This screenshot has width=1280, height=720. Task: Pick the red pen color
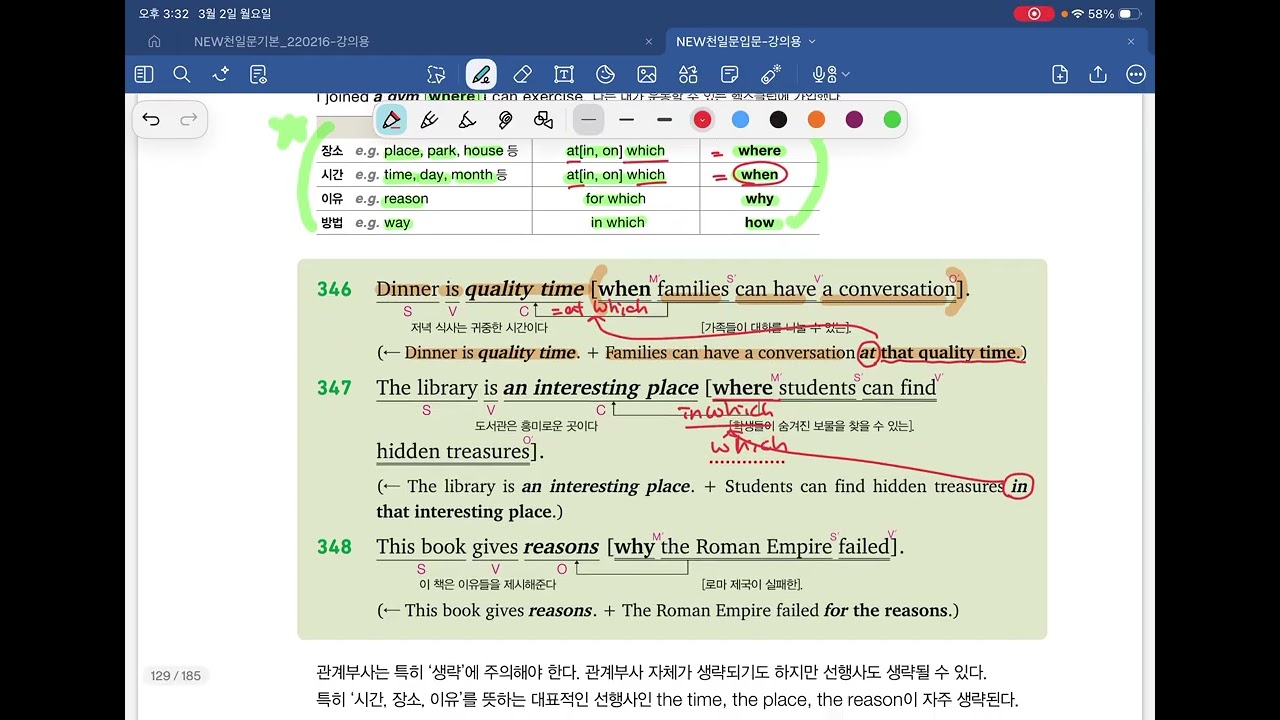tap(702, 120)
